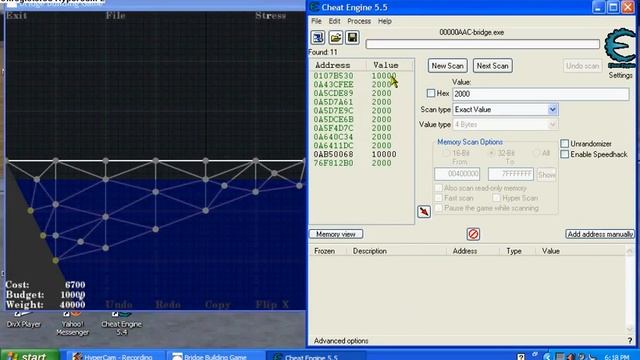This screenshot has height=360, width=640.
Task: Click Copy in the bridge game
Action: tap(218, 305)
